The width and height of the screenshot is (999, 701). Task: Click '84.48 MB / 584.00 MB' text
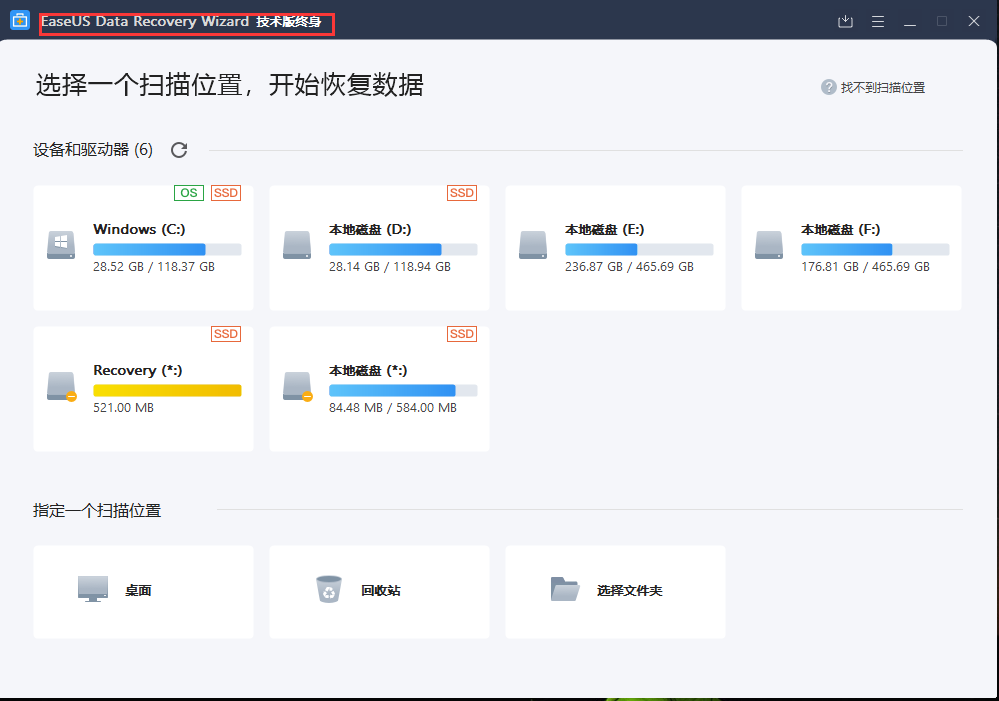(392, 408)
